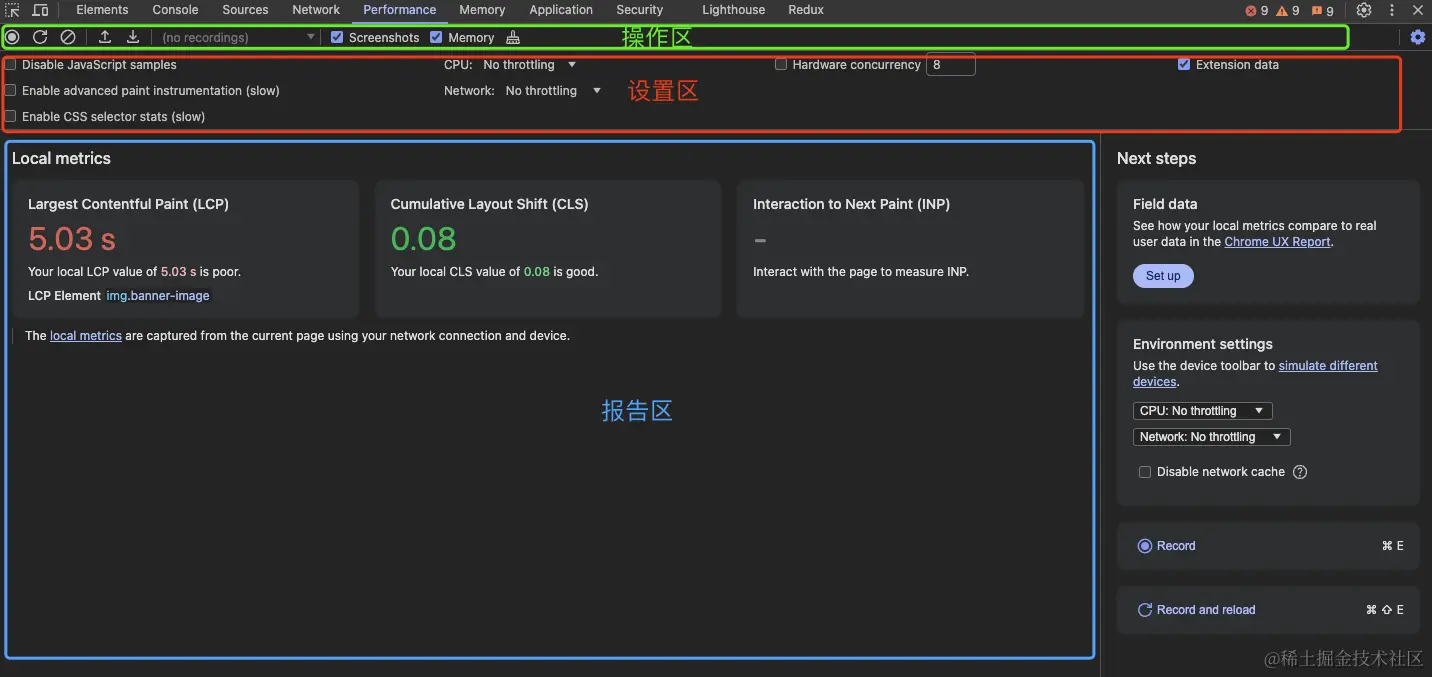This screenshot has width=1432, height=677.
Task: Select the Performance tab
Action: [x=399, y=10]
